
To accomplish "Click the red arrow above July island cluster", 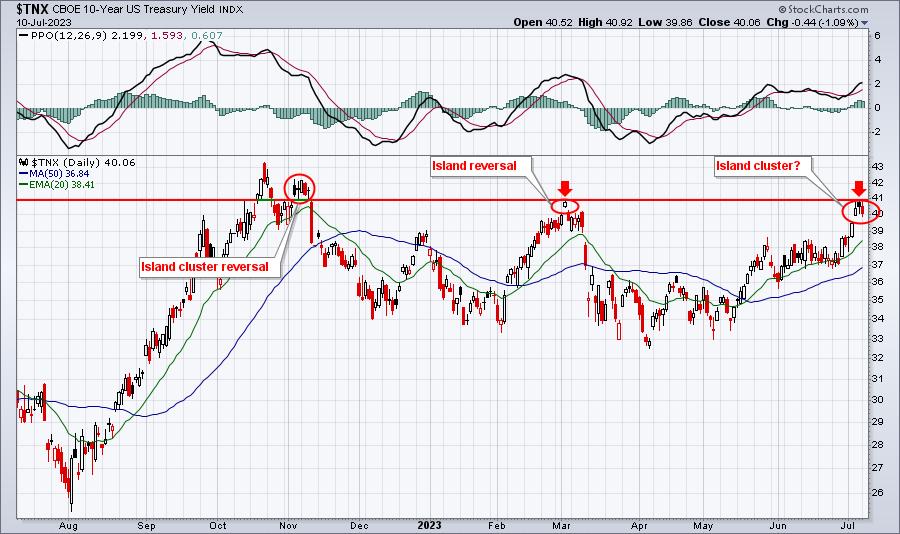I will point(859,188).
